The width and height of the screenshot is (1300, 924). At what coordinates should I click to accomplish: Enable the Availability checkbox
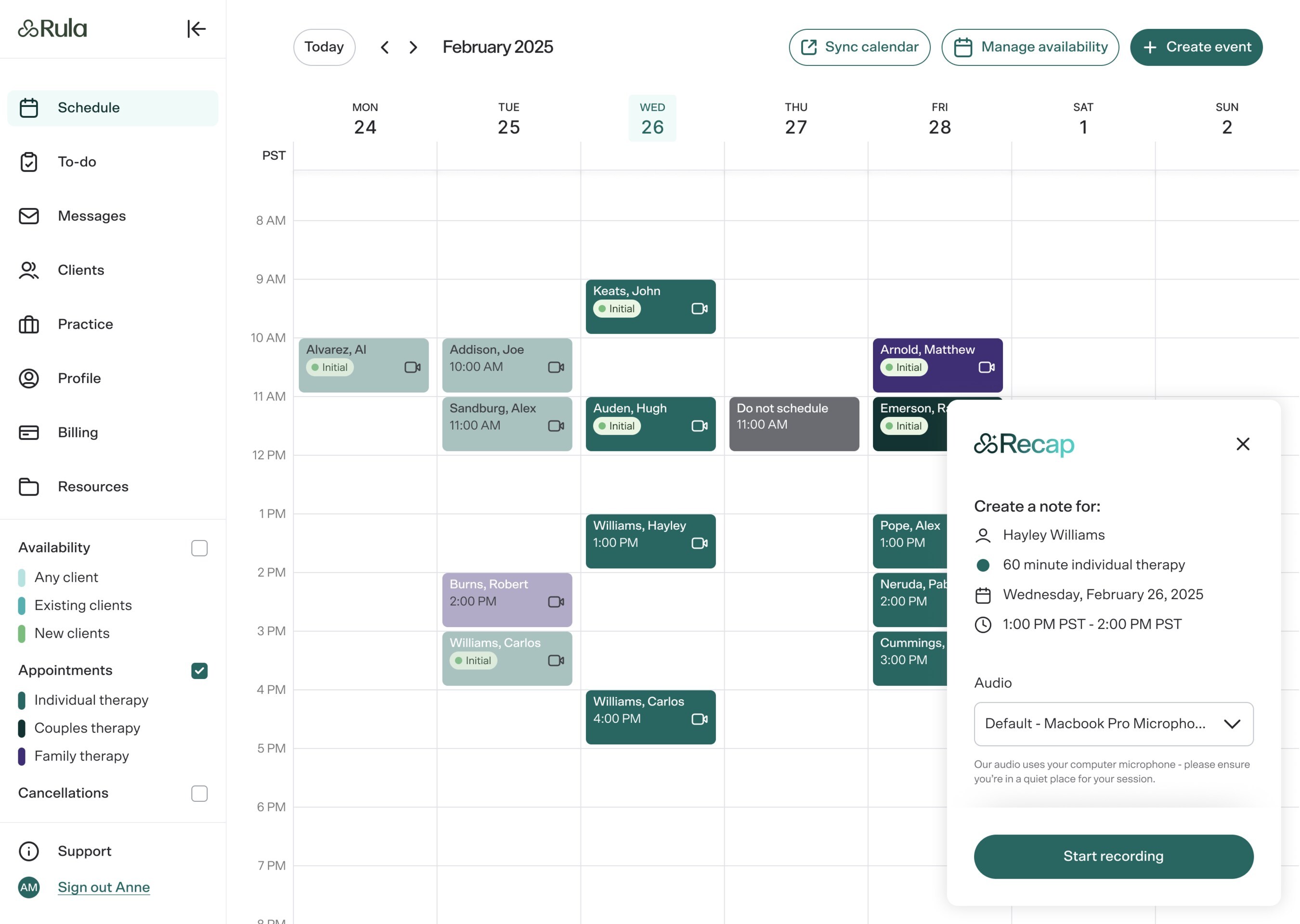point(199,548)
